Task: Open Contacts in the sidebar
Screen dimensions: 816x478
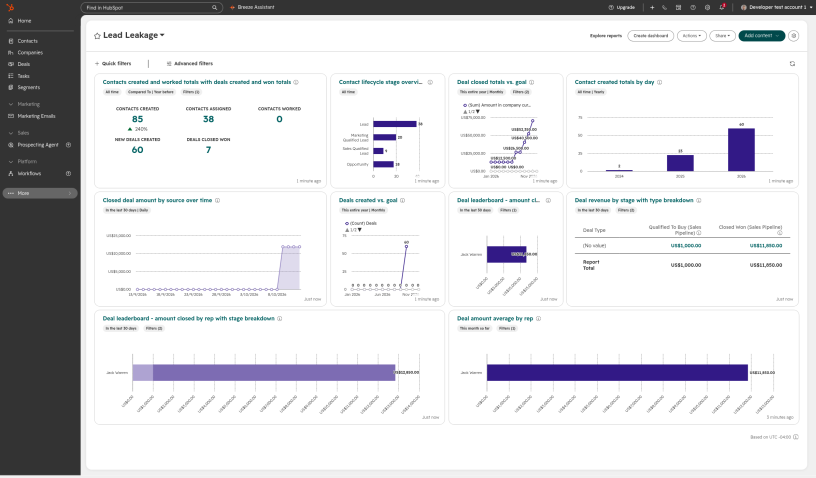Action: pyautogui.click(x=28, y=41)
